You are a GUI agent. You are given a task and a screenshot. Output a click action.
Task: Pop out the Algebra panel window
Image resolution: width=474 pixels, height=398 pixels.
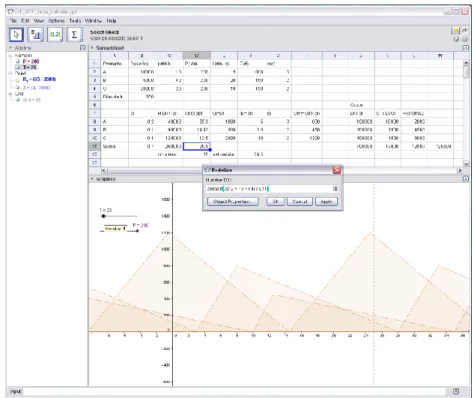point(83,48)
